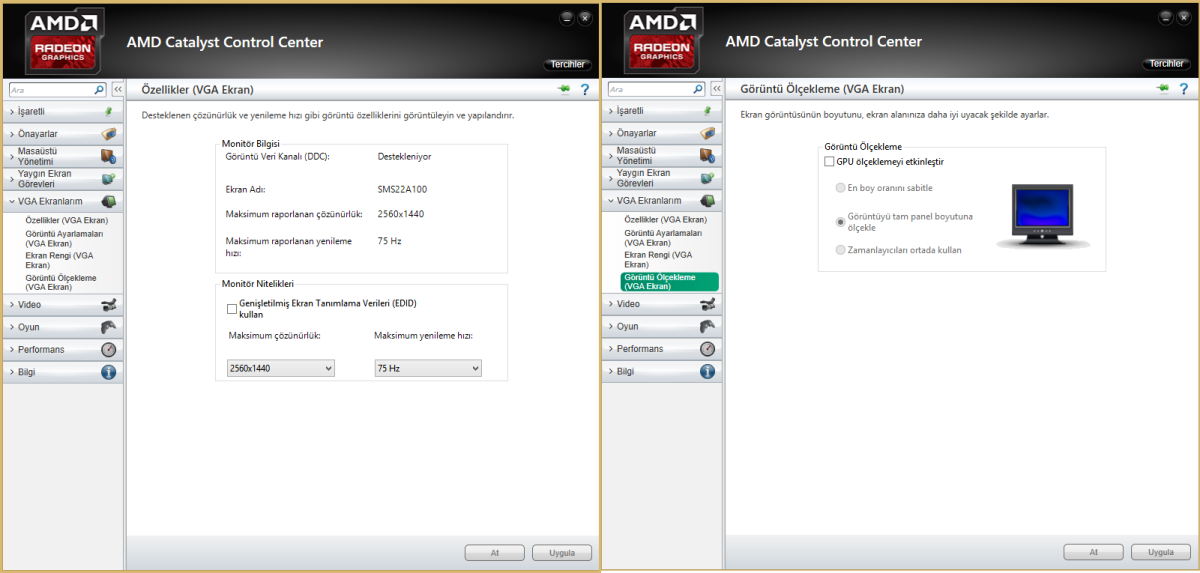Click the Uygula button in Özellikler window

[x=562, y=552]
